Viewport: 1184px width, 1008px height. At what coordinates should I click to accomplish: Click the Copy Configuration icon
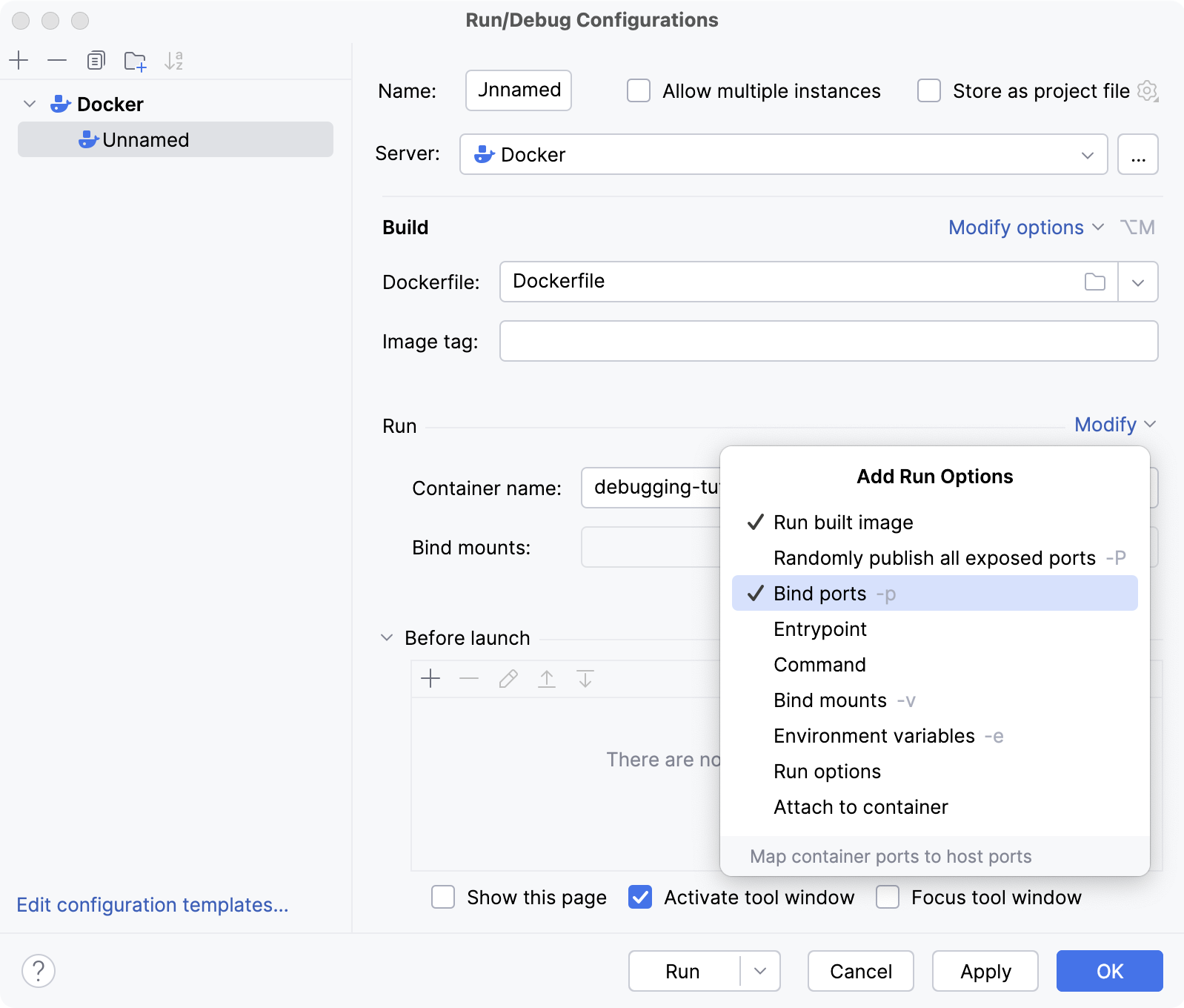pos(96,60)
